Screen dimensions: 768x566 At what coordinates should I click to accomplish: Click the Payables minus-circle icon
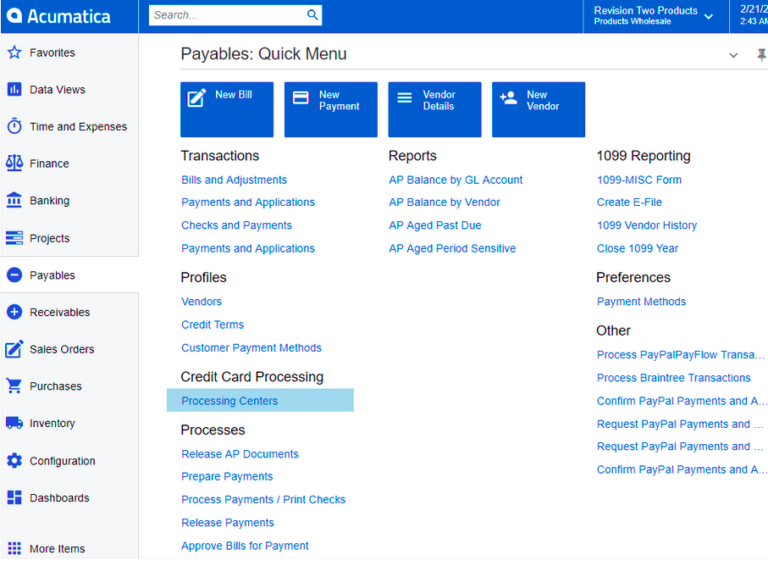[x=14, y=275]
